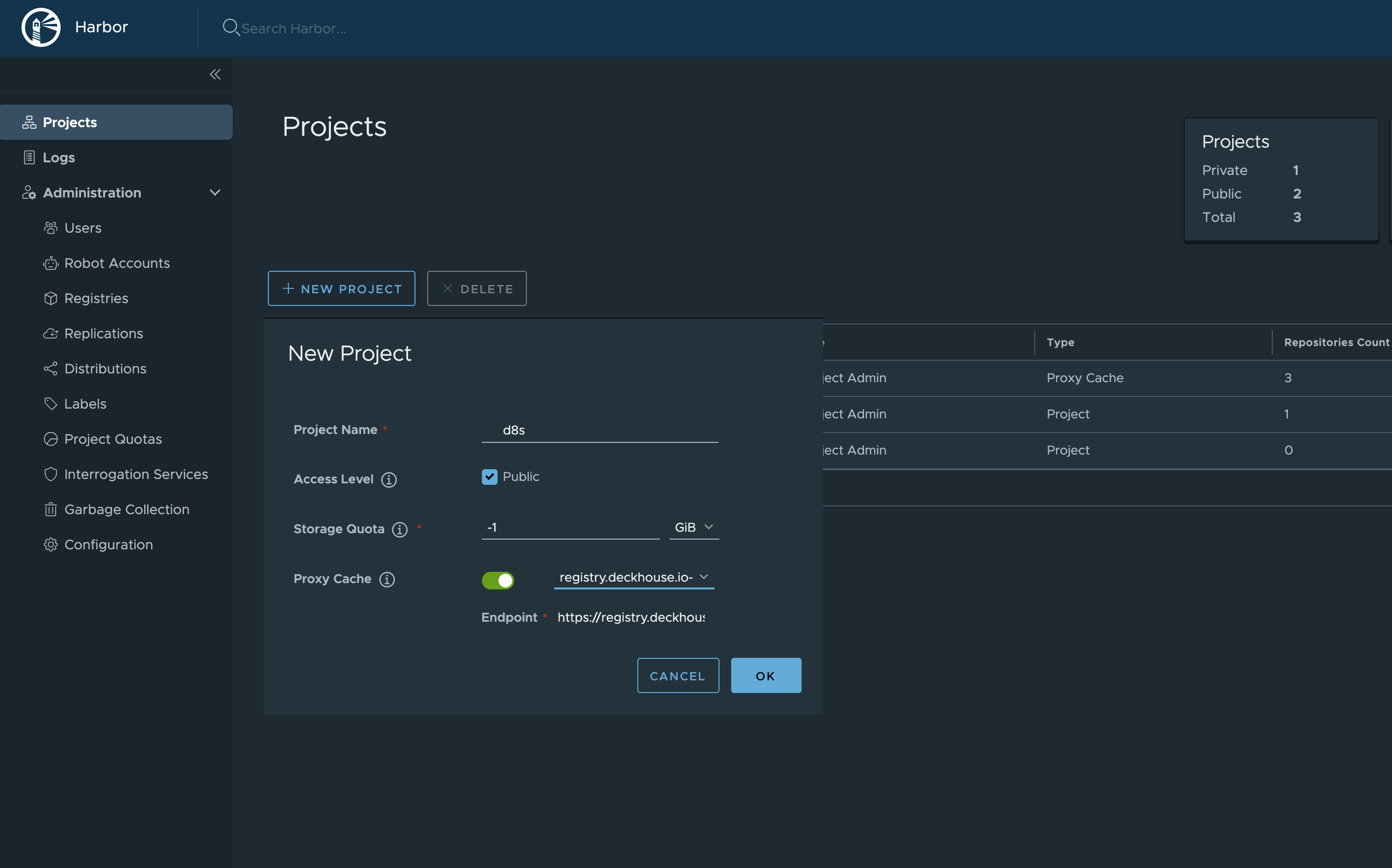Disable the Proxy Cache toggle
The height and width of the screenshot is (868, 1392).
coord(497,581)
